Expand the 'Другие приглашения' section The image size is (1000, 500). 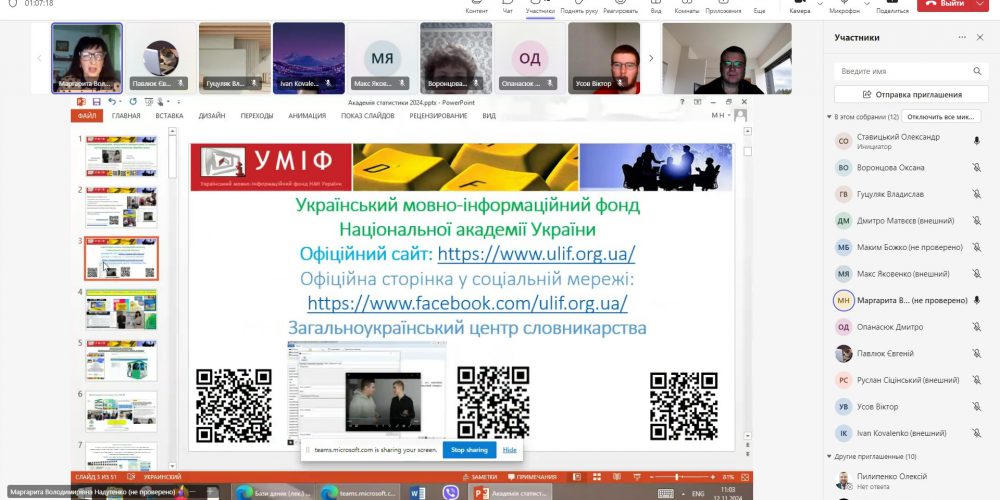[829, 456]
